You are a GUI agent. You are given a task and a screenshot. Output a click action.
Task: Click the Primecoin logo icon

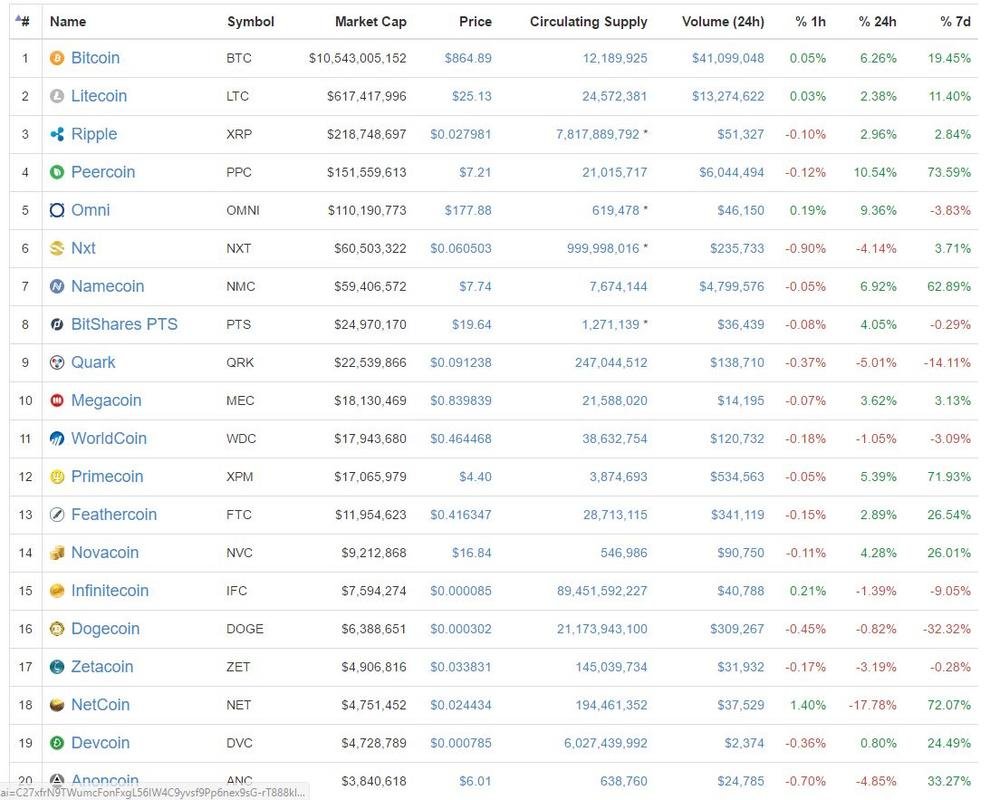pos(57,477)
